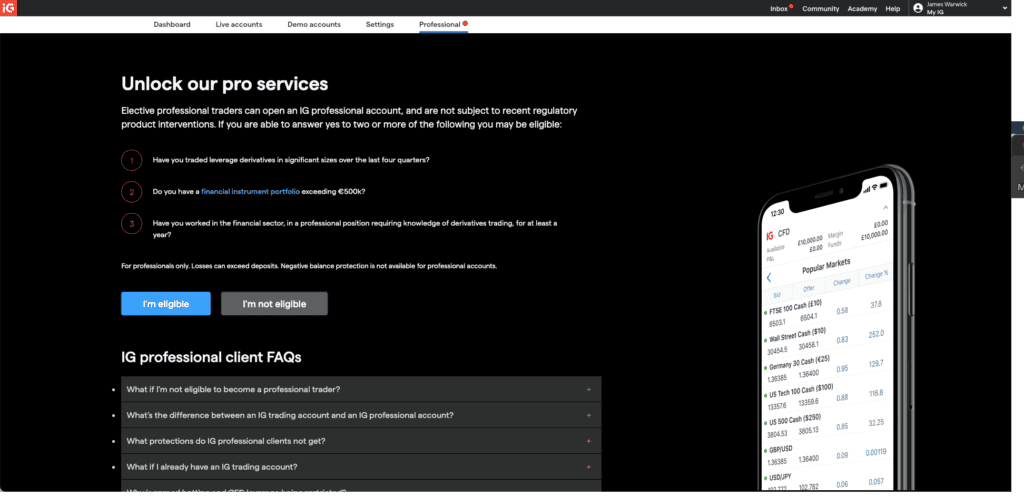Open the Settings tab
This screenshot has width=1024, height=496.
[x=379, y=24]
